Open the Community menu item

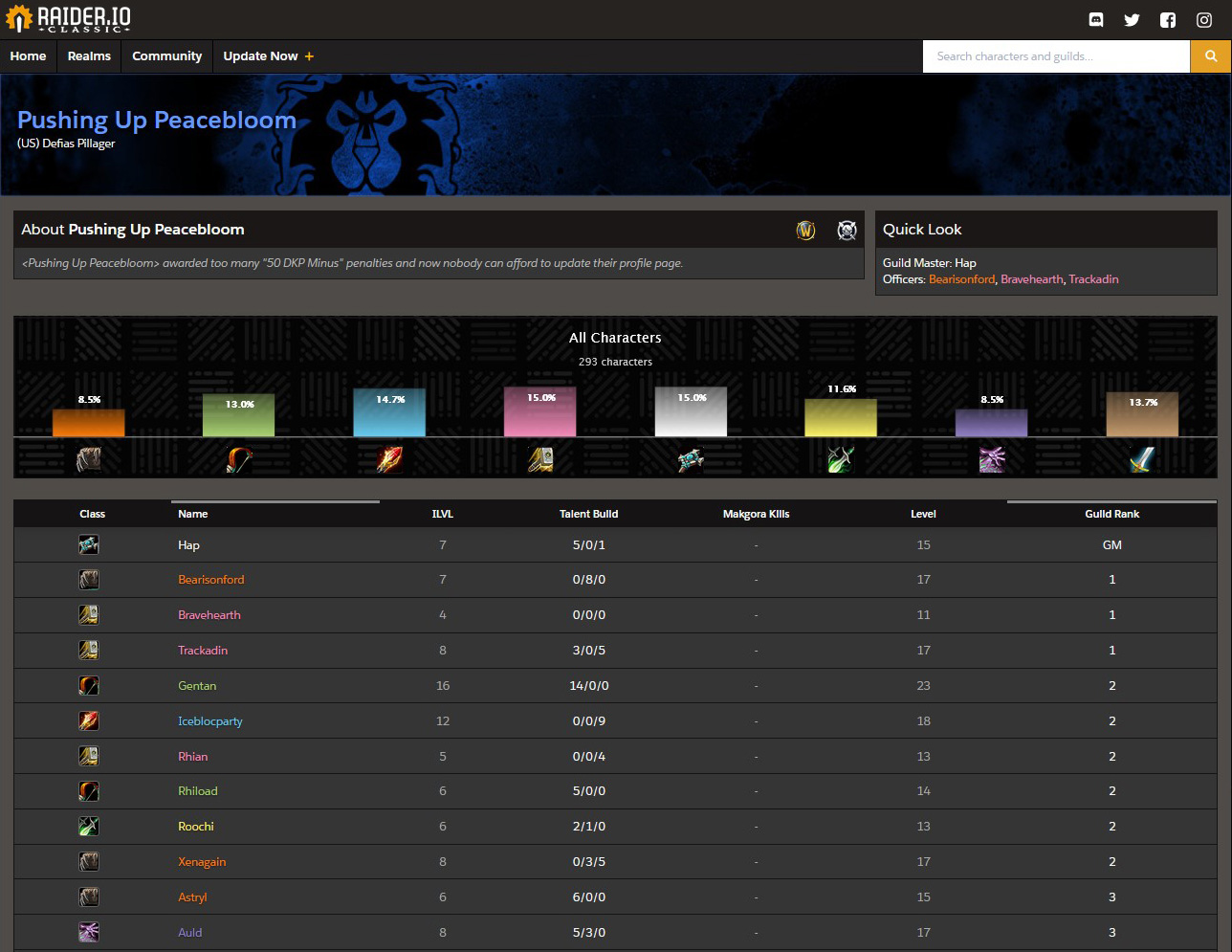pos(167,56)
